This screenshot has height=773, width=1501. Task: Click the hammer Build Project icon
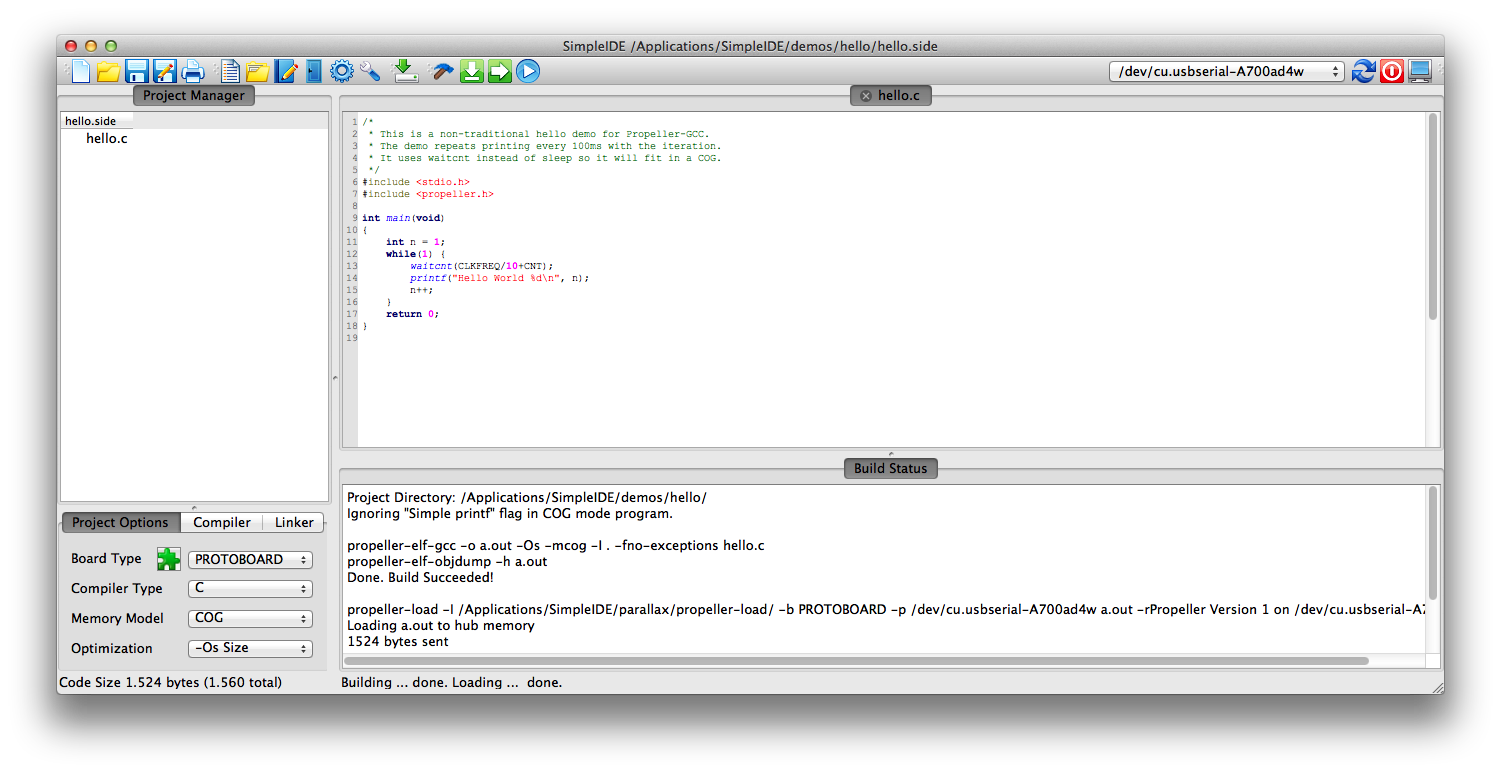coord(441,71)
